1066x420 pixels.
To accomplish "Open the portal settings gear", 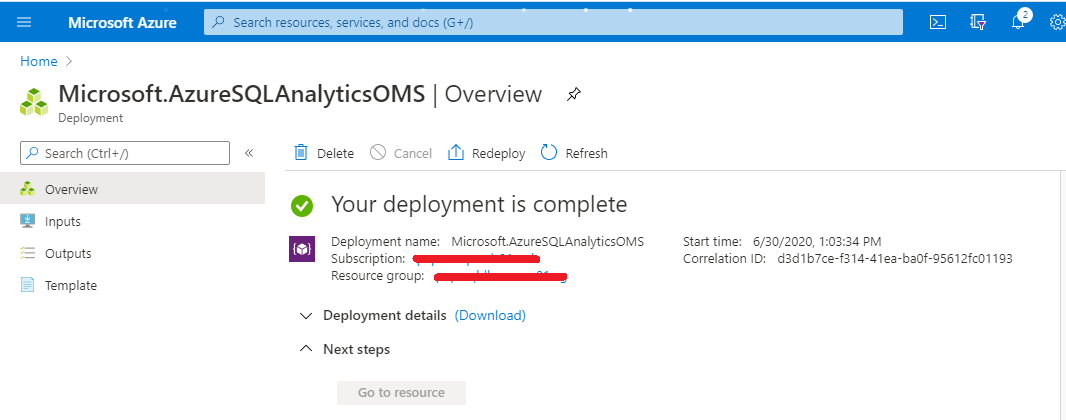I will point(1056,22).
